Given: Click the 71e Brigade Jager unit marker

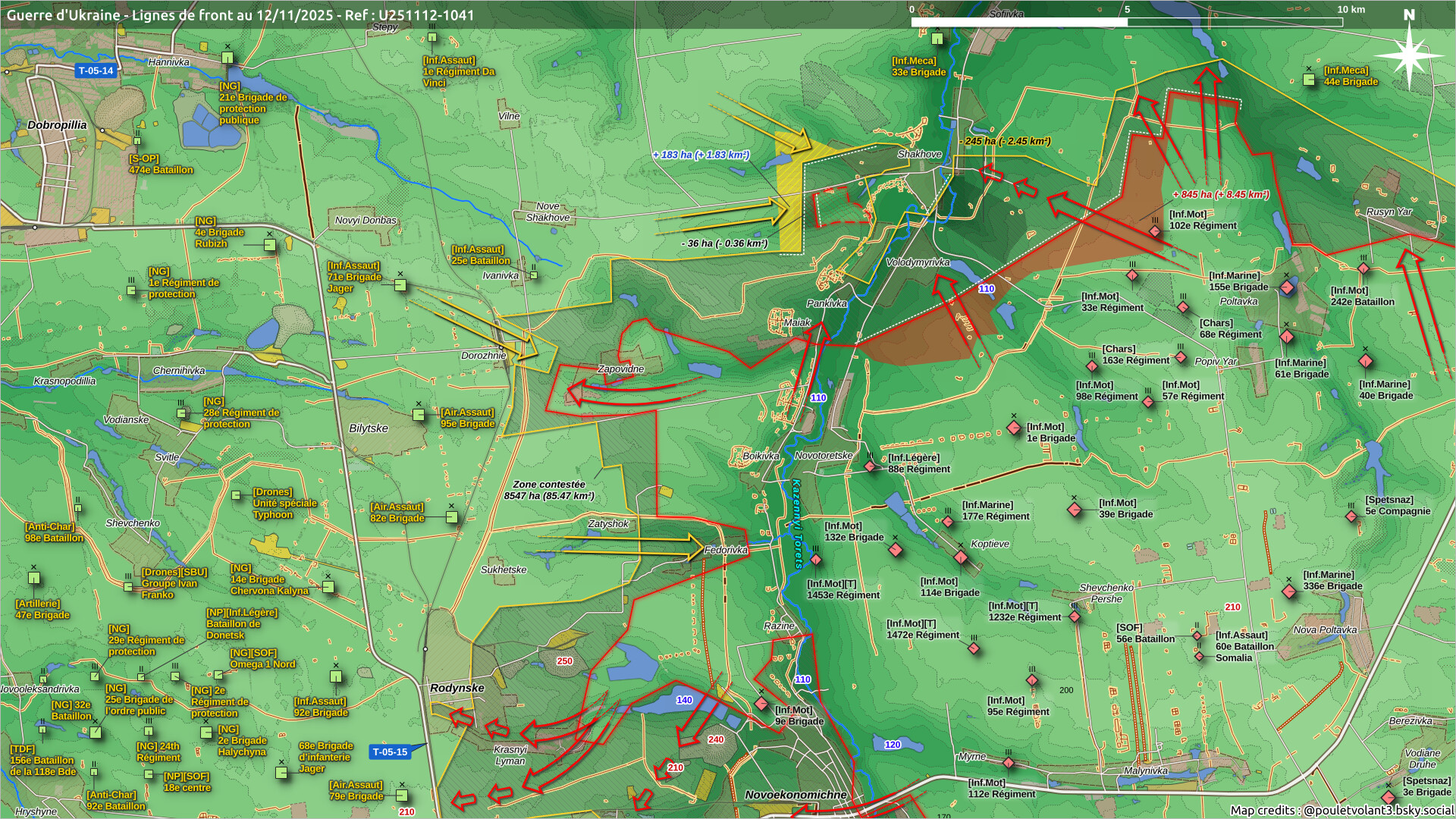Looking at the screenshot, I should [x=400, y=285].
